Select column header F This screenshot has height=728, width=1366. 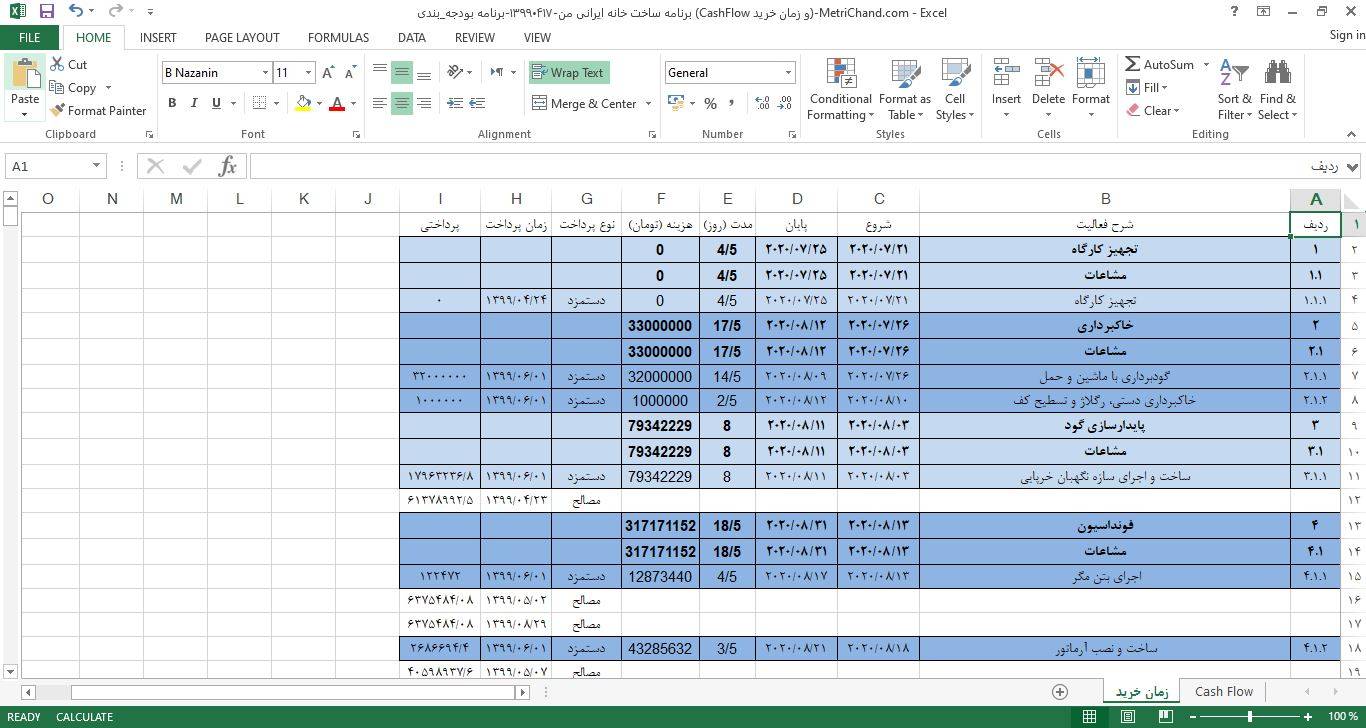click(660, 199)
